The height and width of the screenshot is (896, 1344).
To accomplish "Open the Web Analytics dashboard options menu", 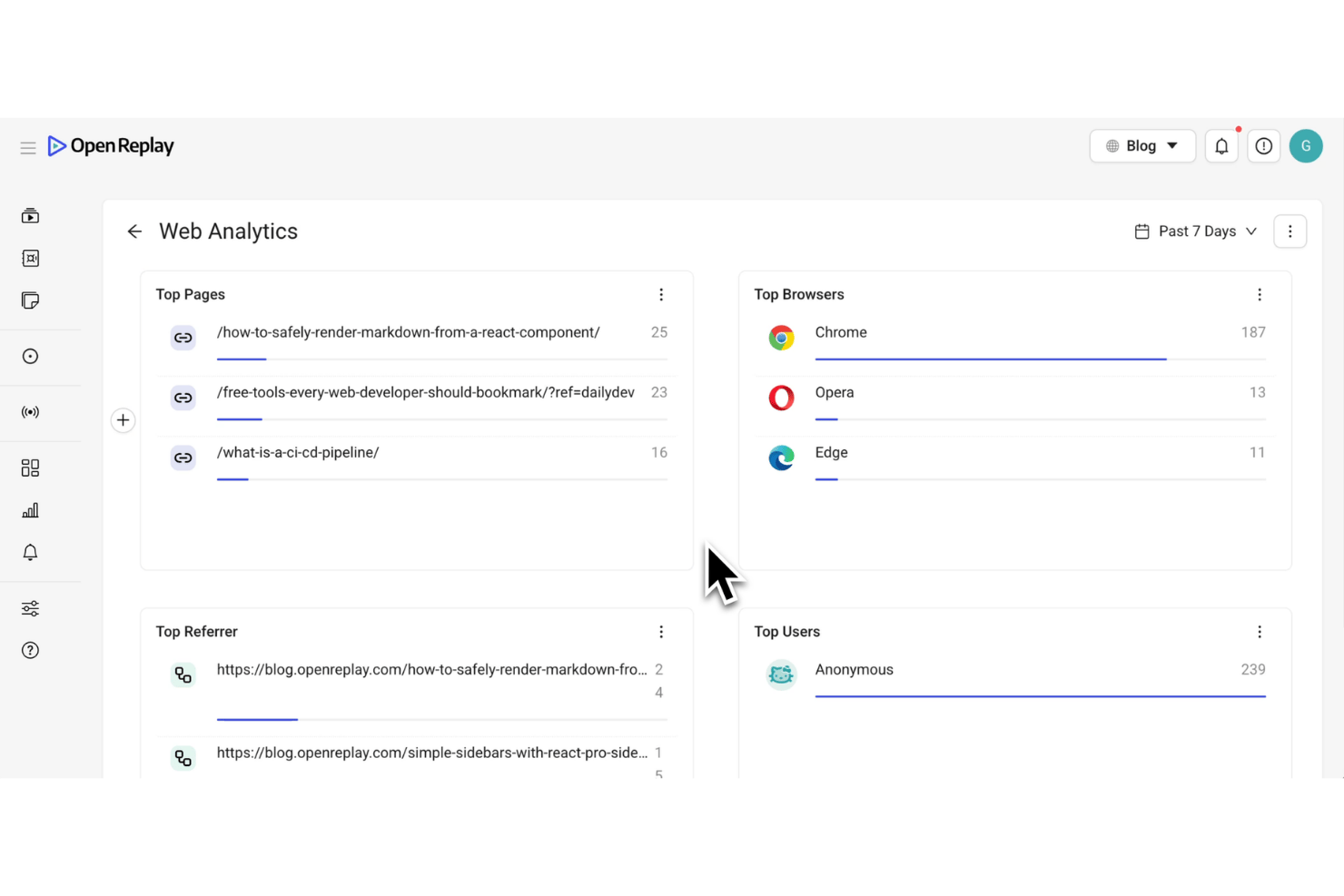I will pyautogui.click(x=1290, y=231).
